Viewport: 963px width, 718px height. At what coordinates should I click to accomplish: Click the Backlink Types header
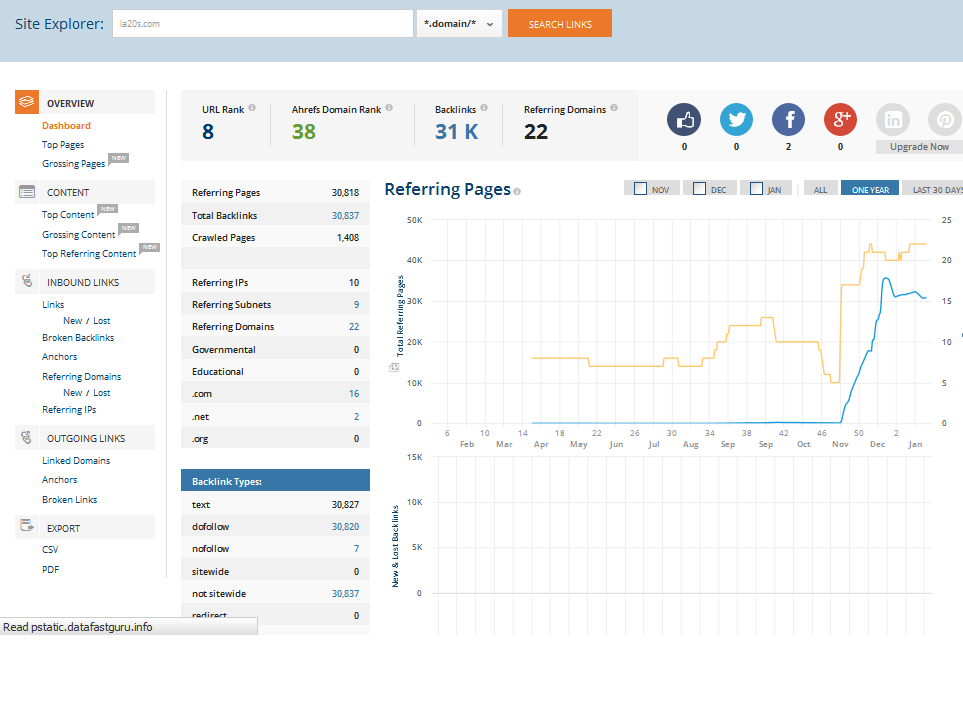[275, 480]
